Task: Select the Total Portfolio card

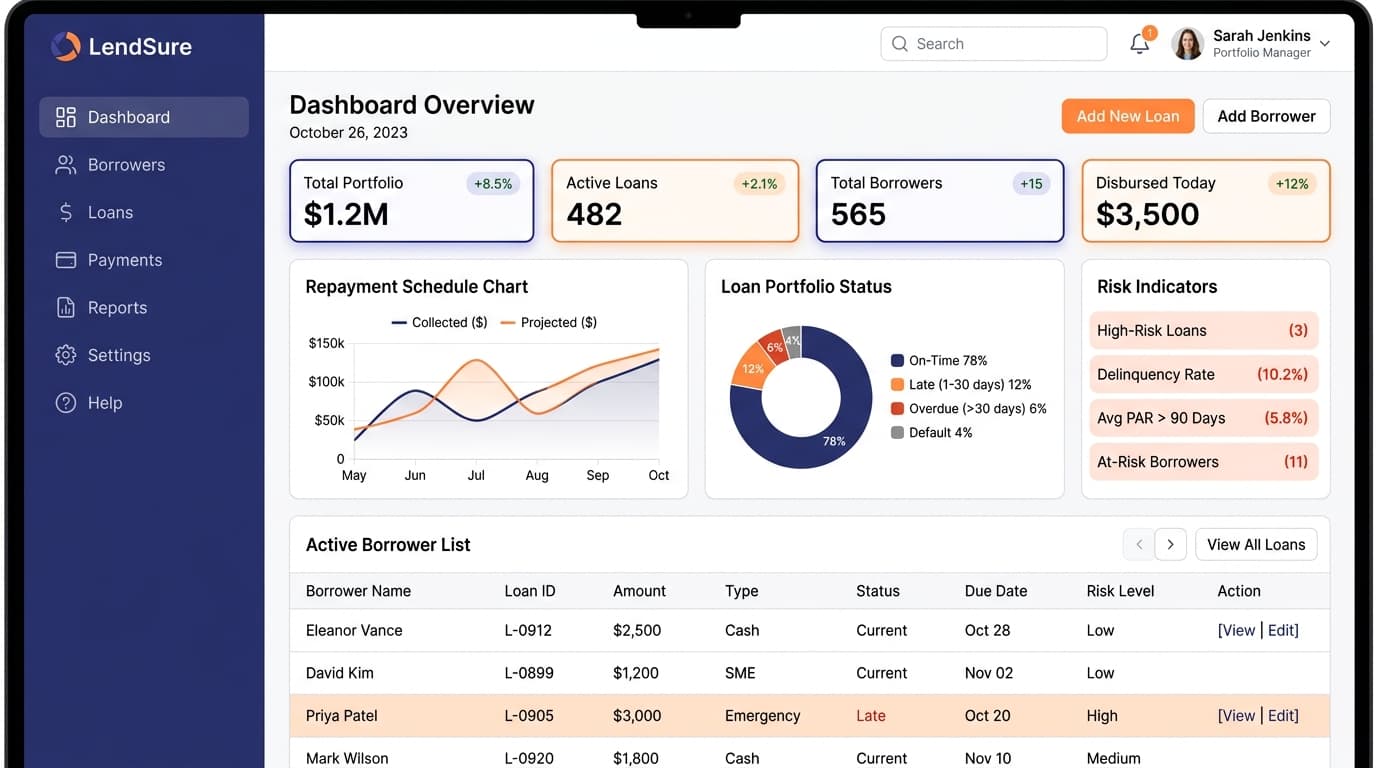Action: tap(412, 201)
